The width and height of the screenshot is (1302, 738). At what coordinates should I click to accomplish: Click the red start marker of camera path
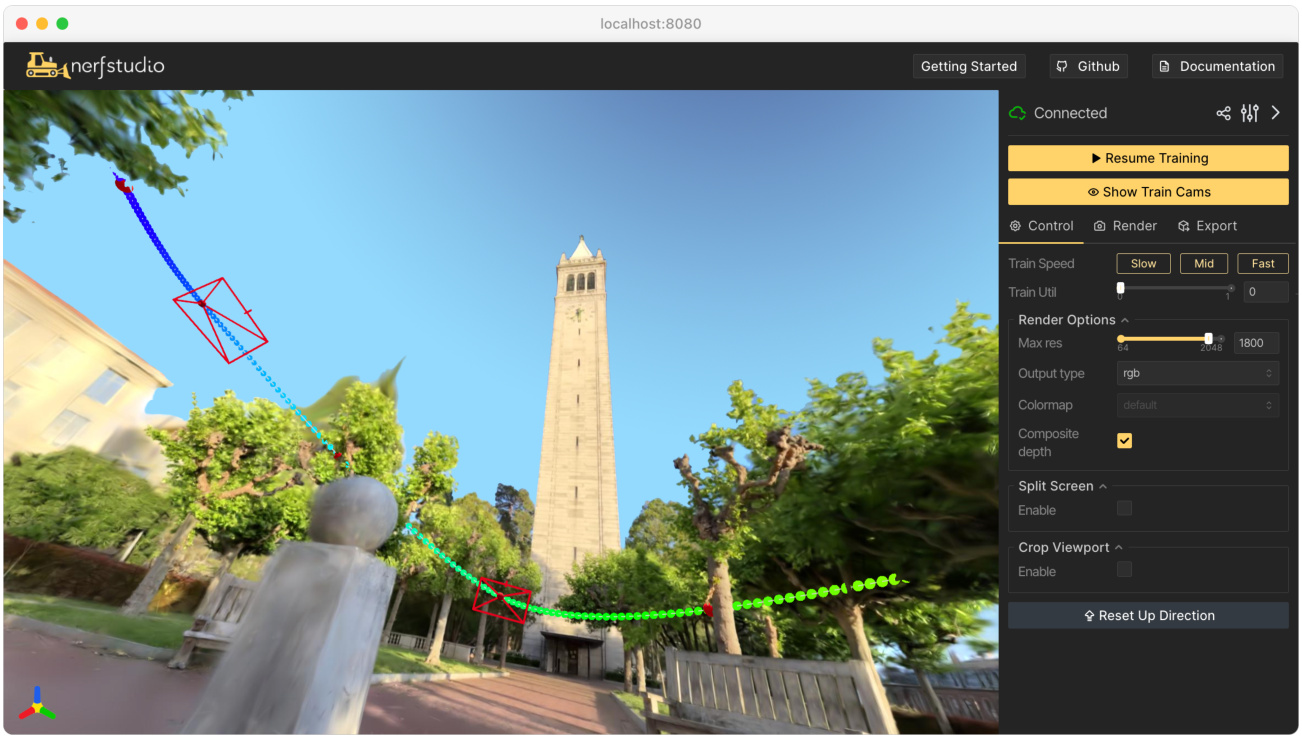122,185
